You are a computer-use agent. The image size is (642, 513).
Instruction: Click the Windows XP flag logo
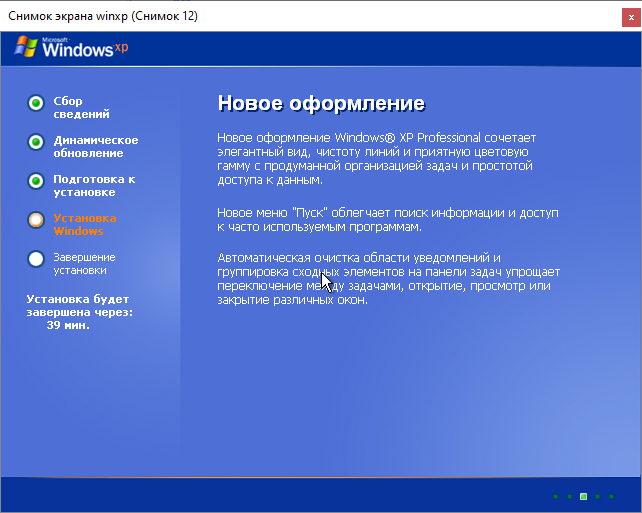point(26,46)
